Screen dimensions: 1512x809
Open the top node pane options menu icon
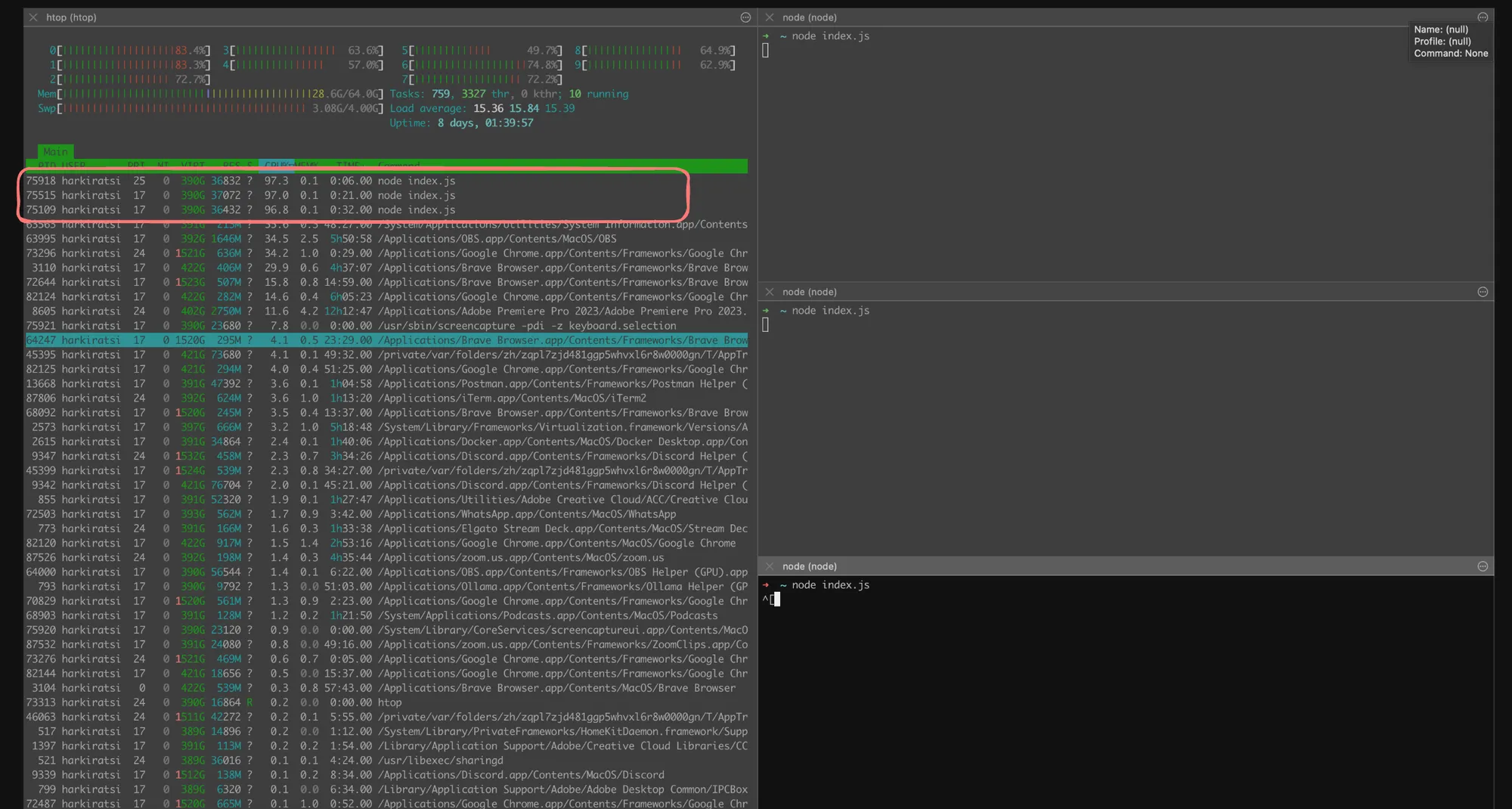[1483, 17]
